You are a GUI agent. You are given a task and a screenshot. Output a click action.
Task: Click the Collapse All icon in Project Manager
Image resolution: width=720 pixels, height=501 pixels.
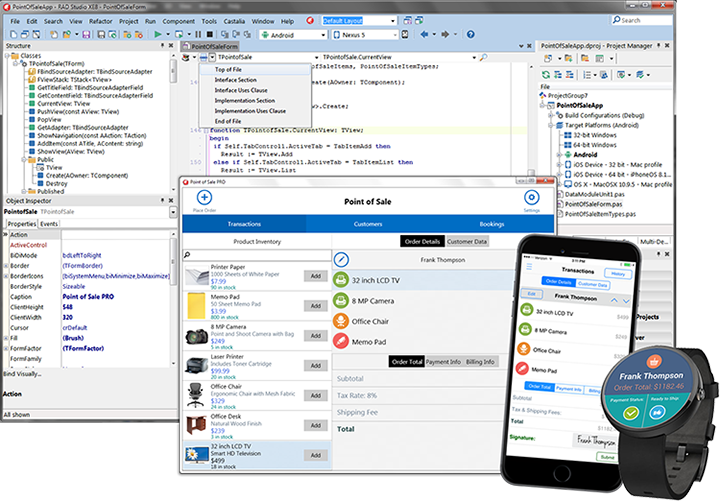point(569,74)
